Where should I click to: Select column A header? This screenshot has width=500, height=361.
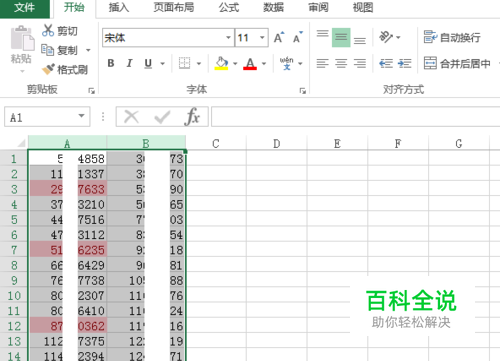point(67,143)
